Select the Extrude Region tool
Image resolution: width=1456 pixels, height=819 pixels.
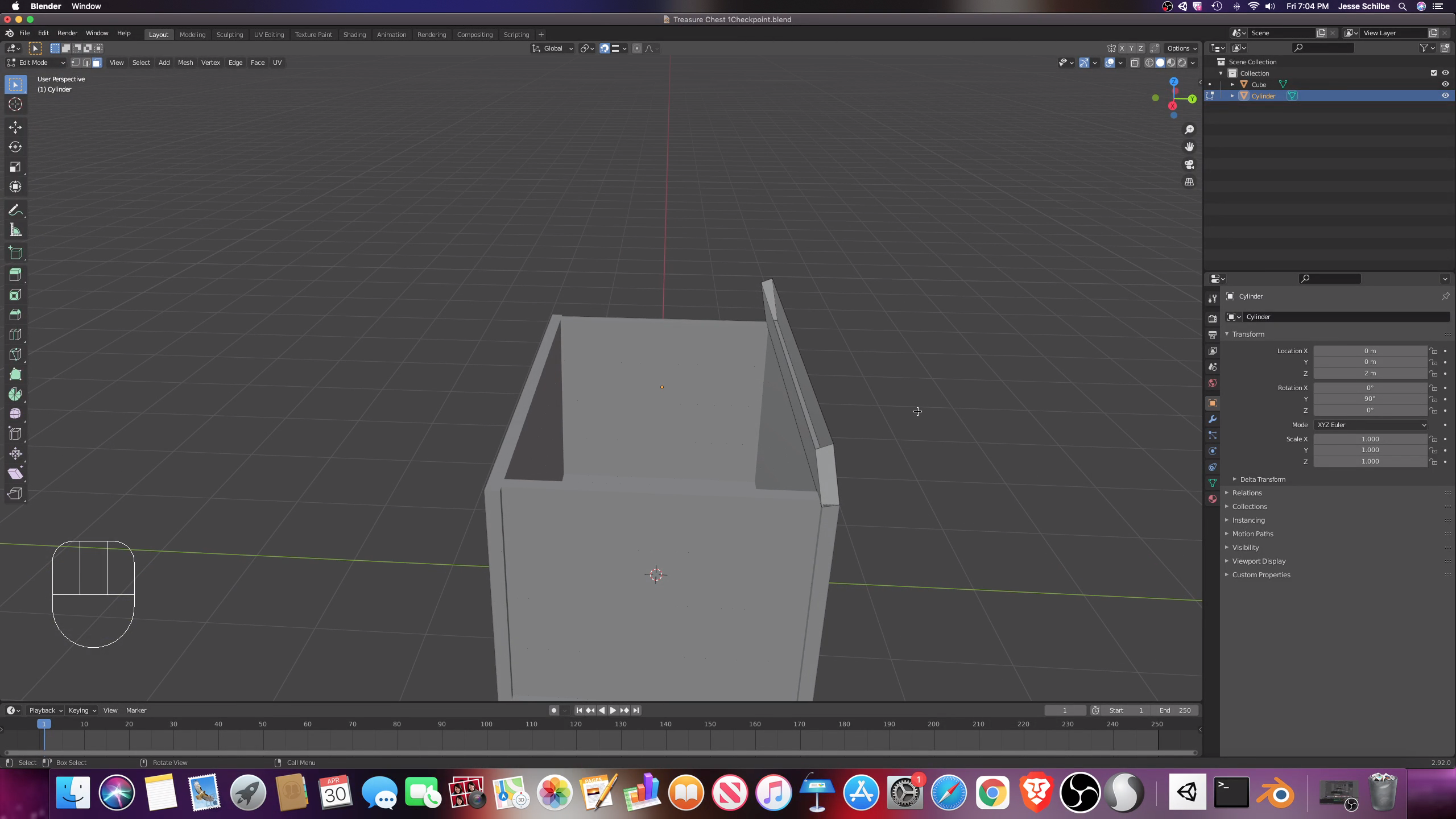(15, 275)
